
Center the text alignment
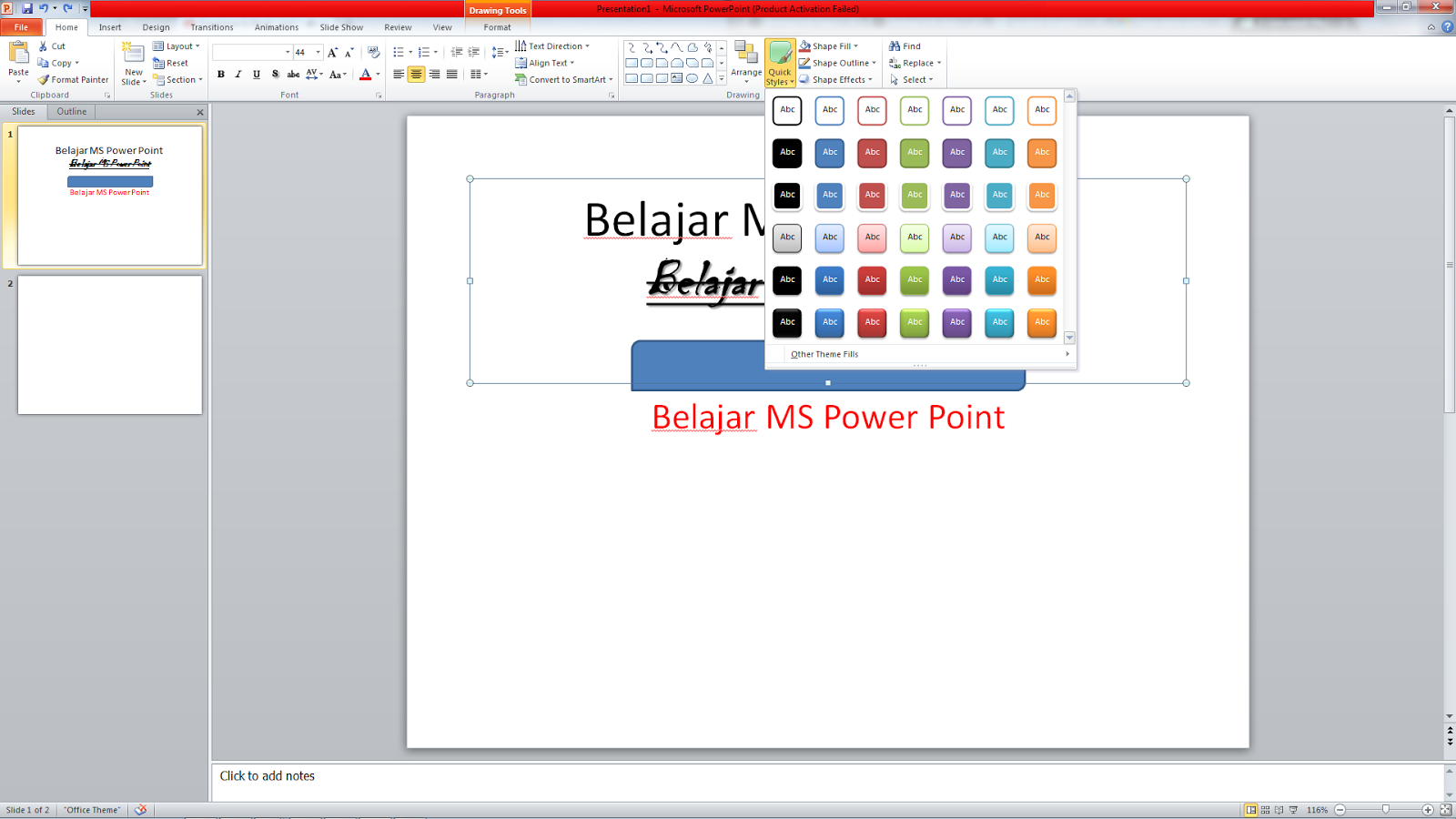(416, 75)
